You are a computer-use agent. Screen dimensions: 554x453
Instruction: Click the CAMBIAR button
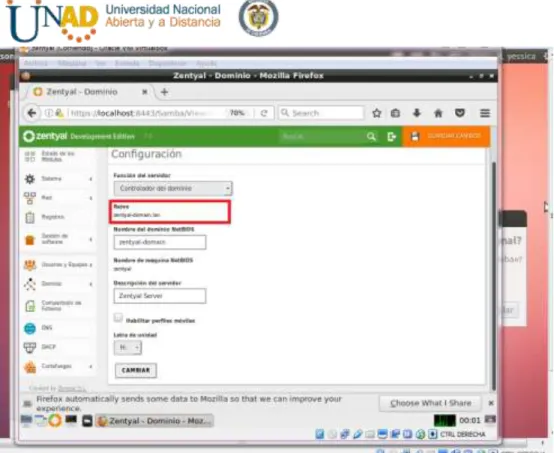(136, 370)
